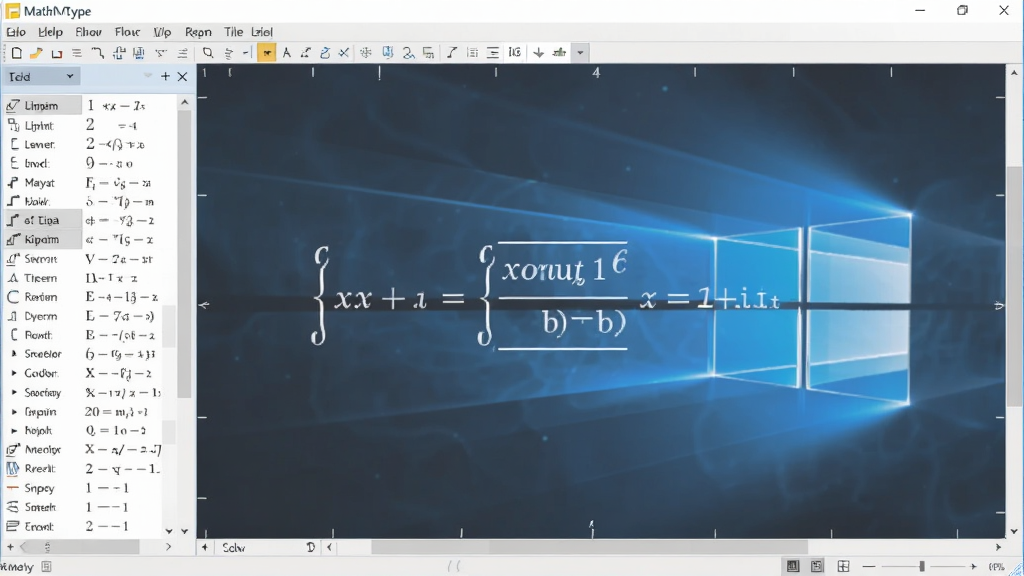Click the small icon beside status bar text
This screenshot has height=576, width=1024.
46,567
